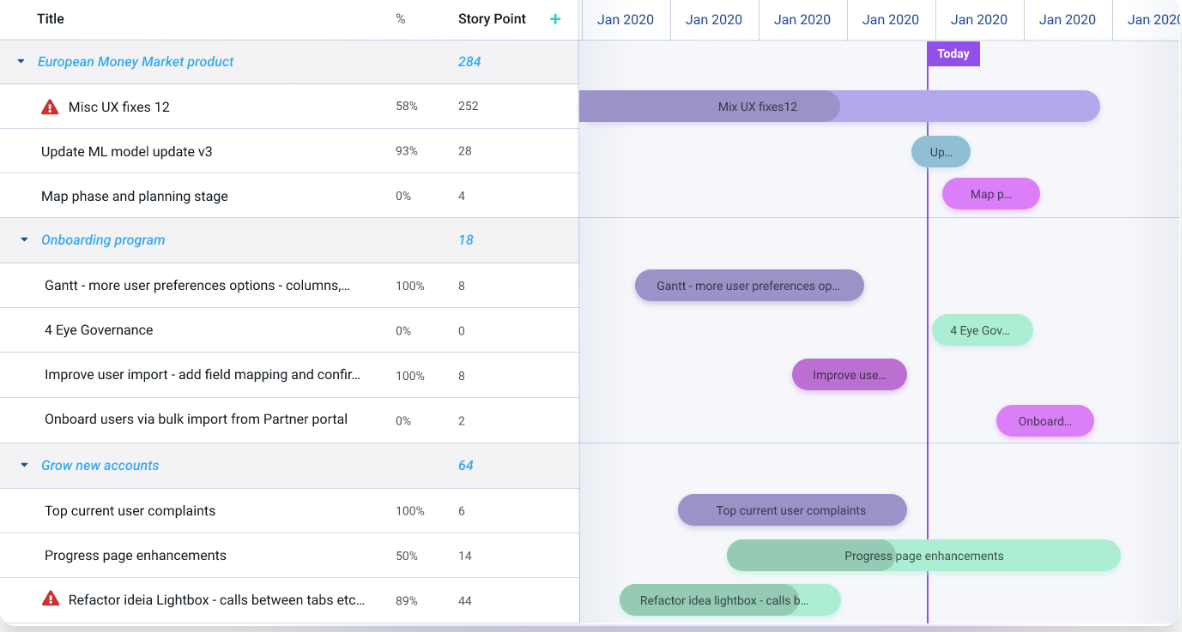The width and height of the screenshot is (1182, 632).
Task: Open the 4 Eye Governance row title
Action: [x=99, y=330]
